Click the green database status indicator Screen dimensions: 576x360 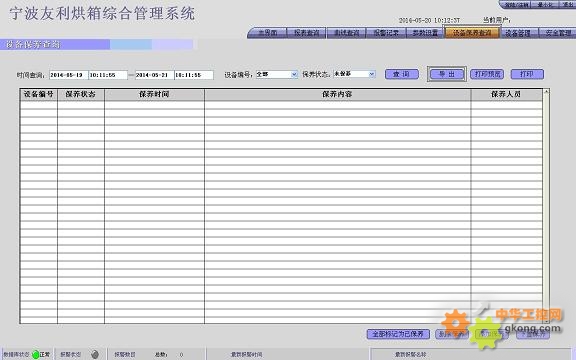(x=36, y=354)
